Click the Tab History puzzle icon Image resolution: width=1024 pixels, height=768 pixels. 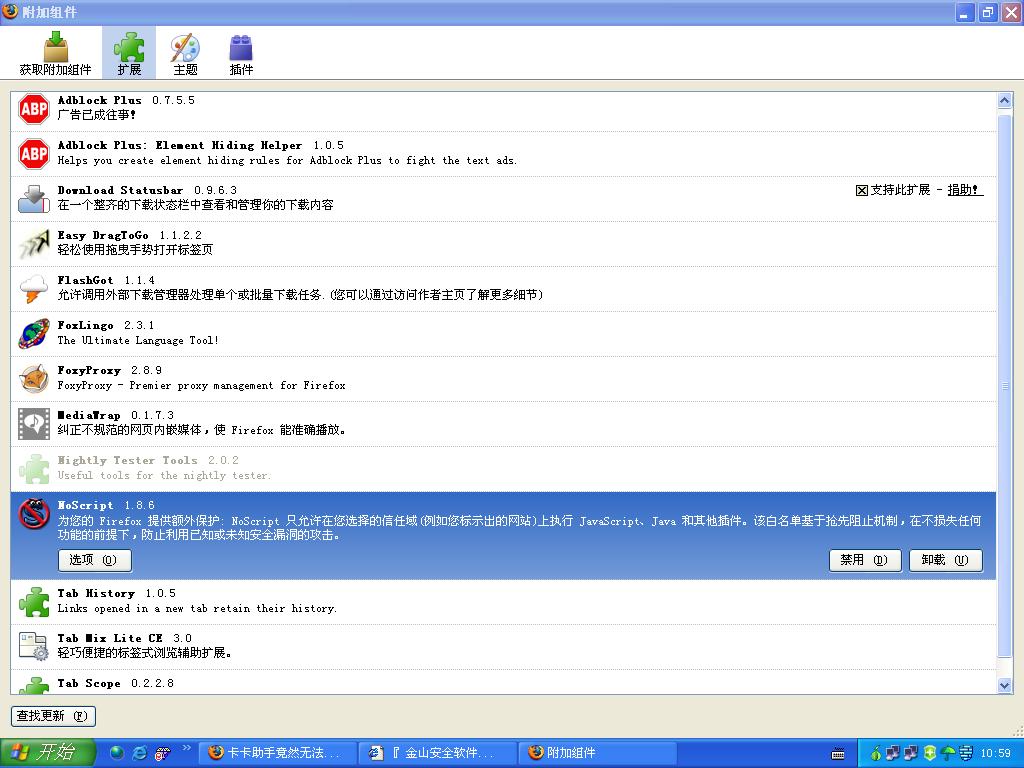coord(33,602)
